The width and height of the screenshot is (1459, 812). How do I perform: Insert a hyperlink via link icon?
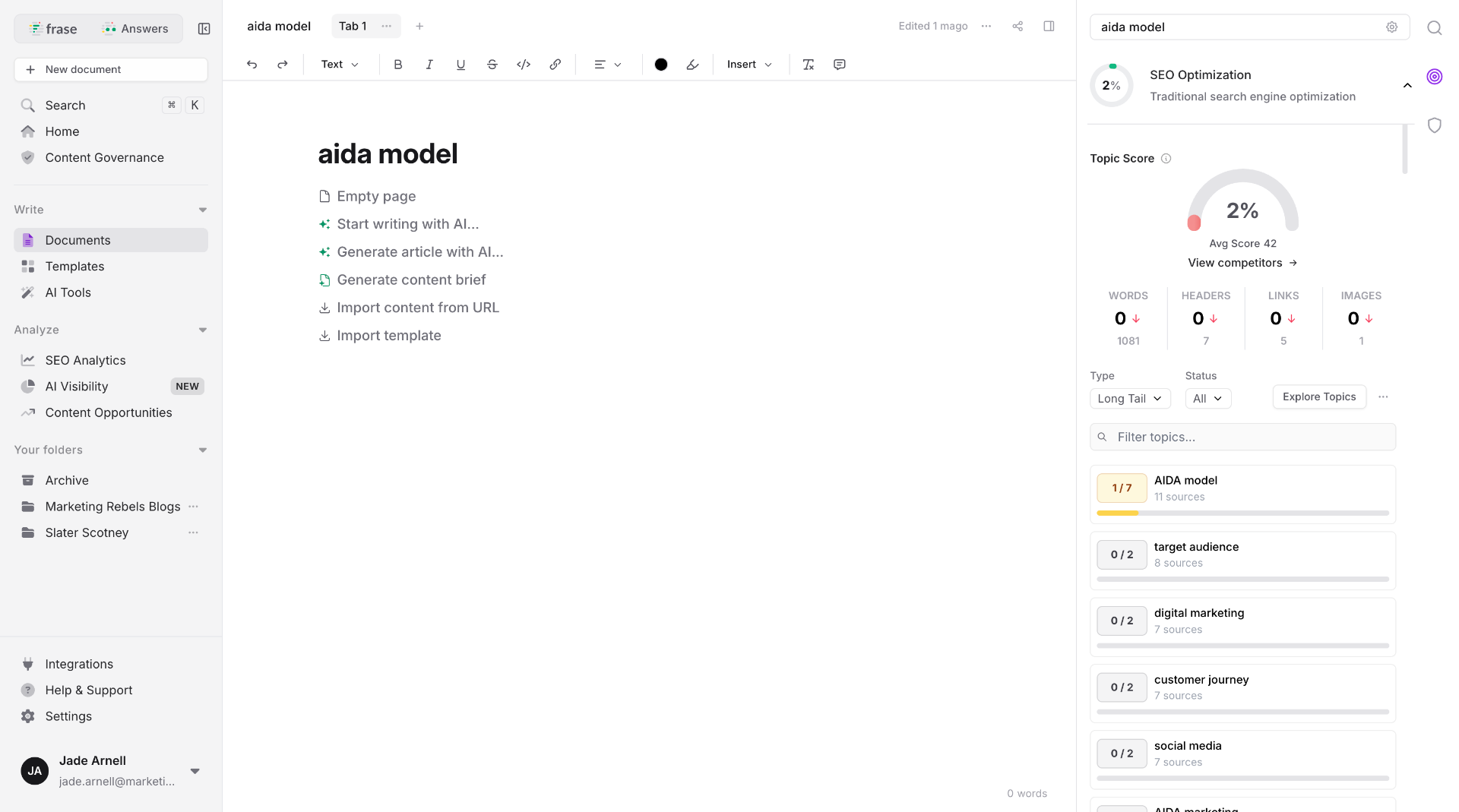555,65
